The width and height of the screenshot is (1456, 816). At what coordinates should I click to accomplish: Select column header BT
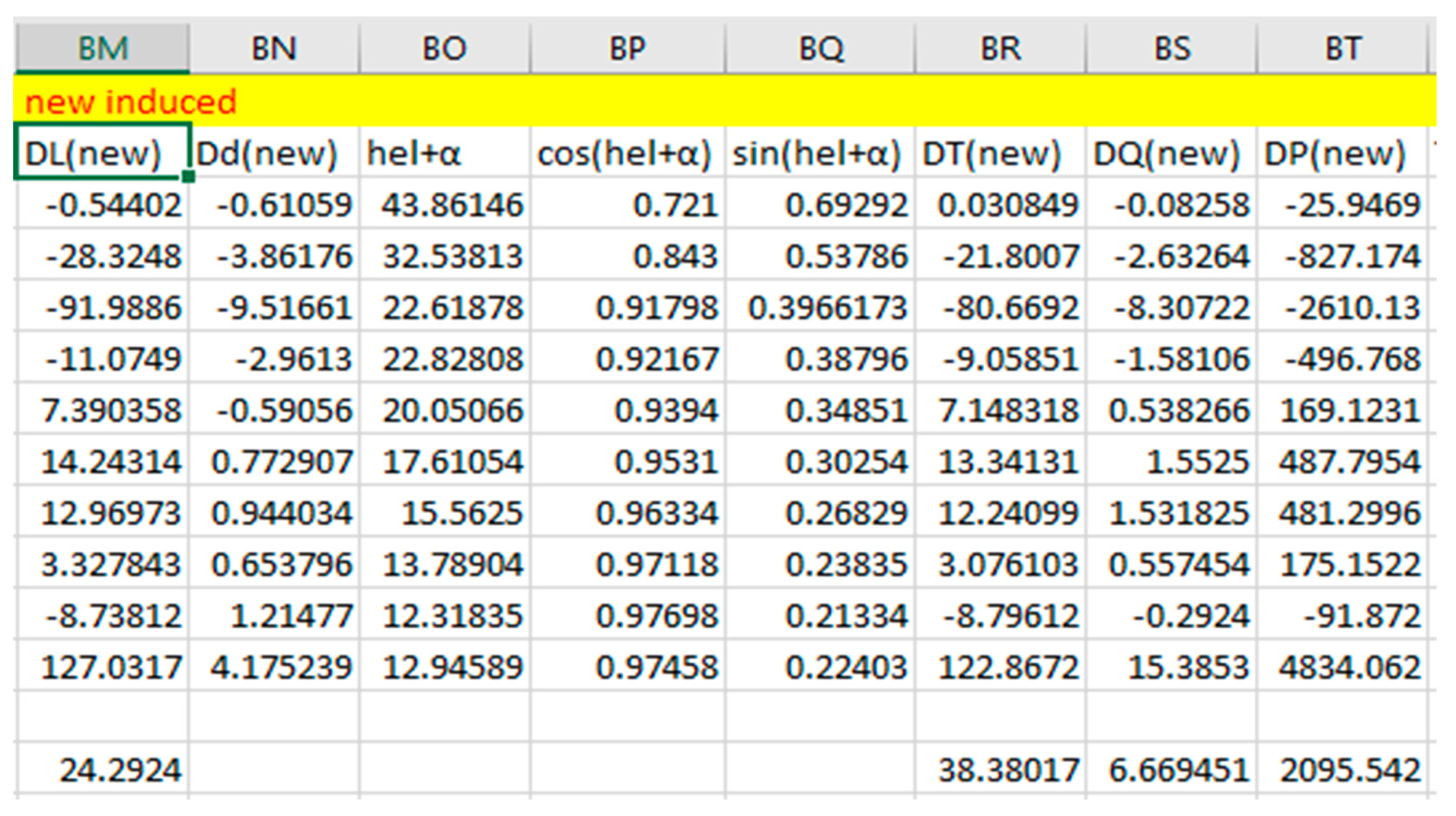[x=1343, y=49]
